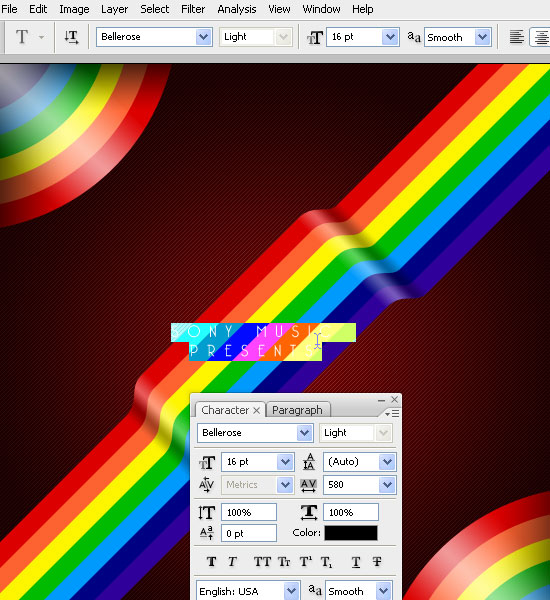Image resolution: width=550 pixels, height=600 pixels.
Task: Open the English: USA language dropdown
Action: [x=291, y=591]
